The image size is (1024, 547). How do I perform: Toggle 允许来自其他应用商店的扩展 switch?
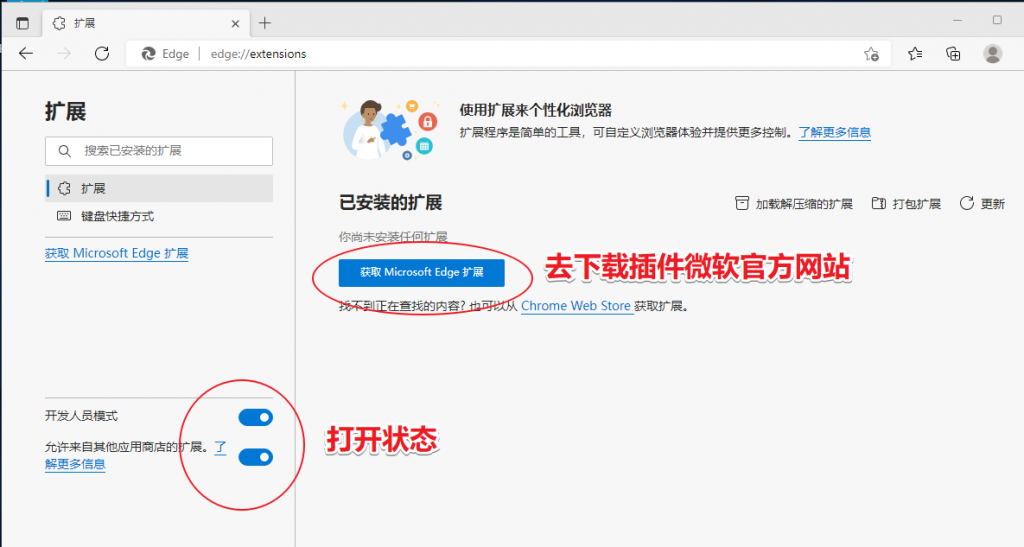[255, 457]
